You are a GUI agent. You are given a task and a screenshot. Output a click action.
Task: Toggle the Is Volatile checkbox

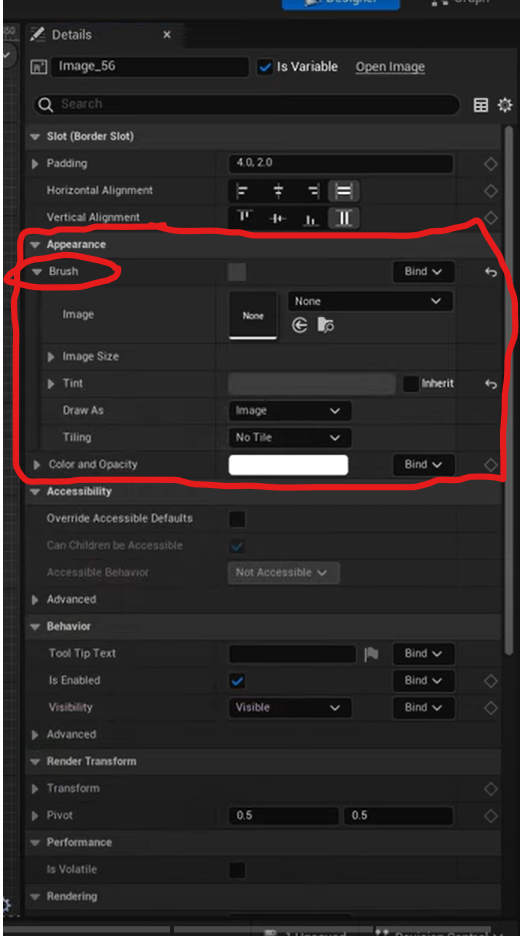[238, 870]
